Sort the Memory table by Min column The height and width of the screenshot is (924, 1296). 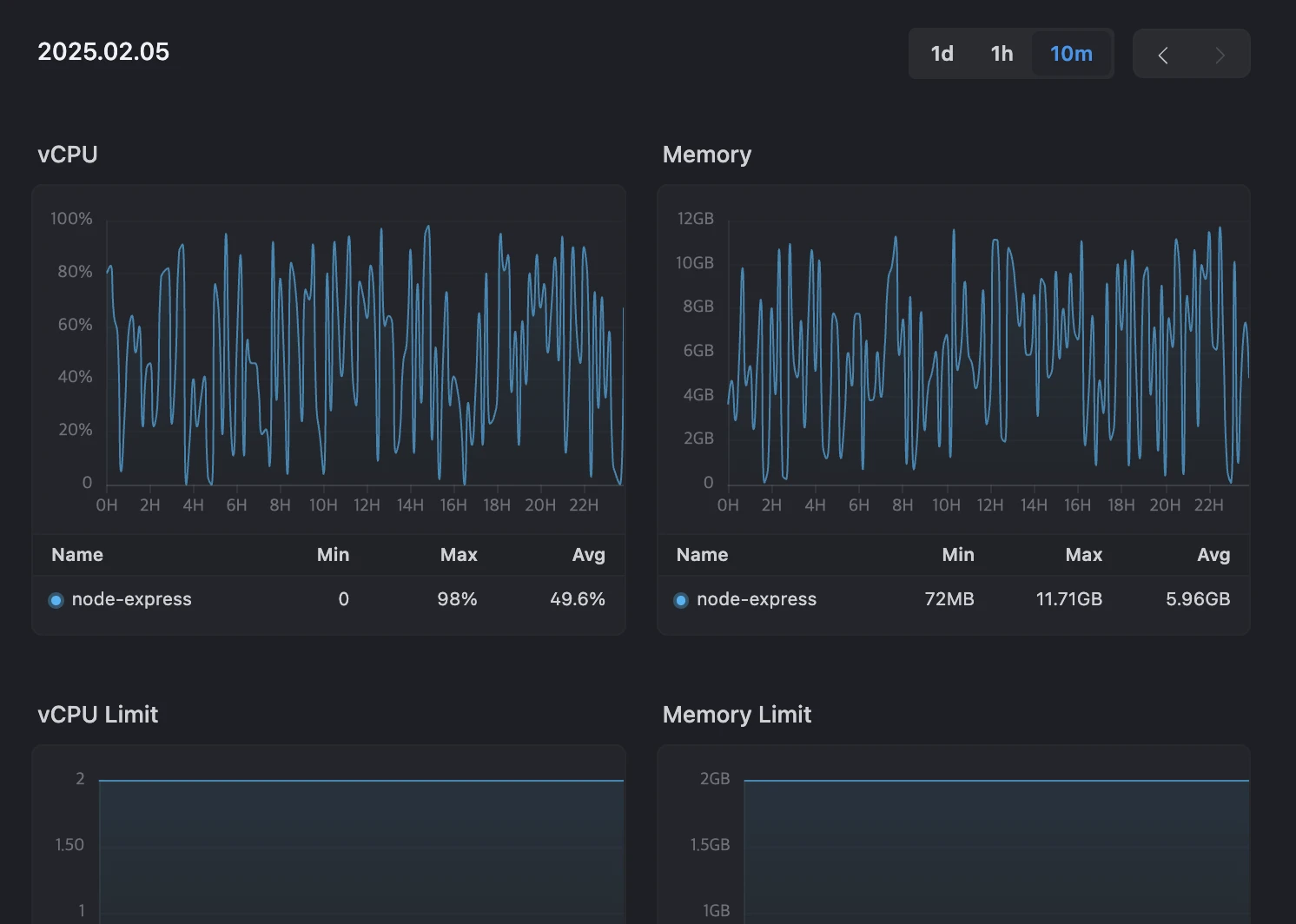pos(957,554)
